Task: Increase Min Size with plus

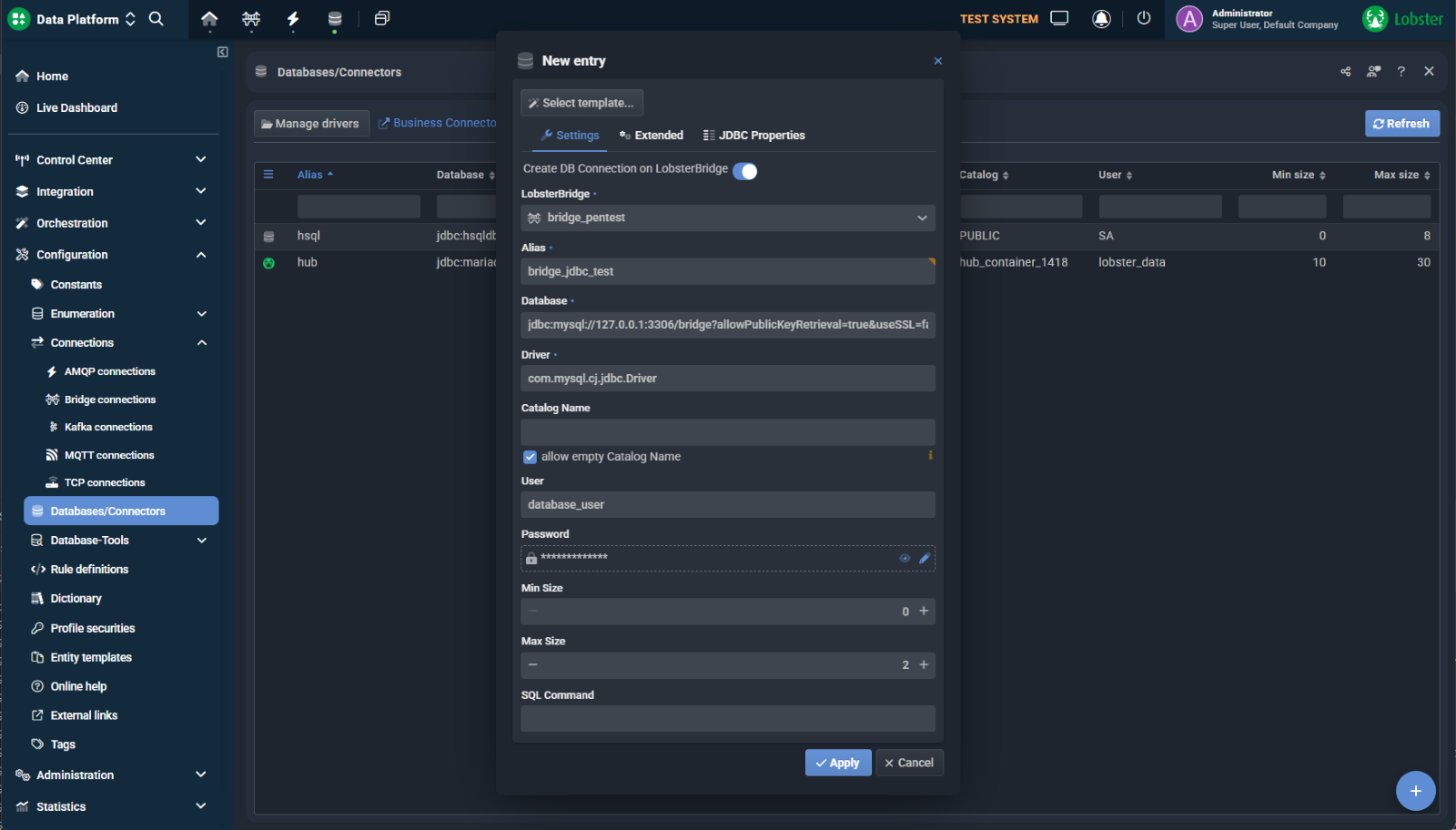Action: tap(924, 612)
